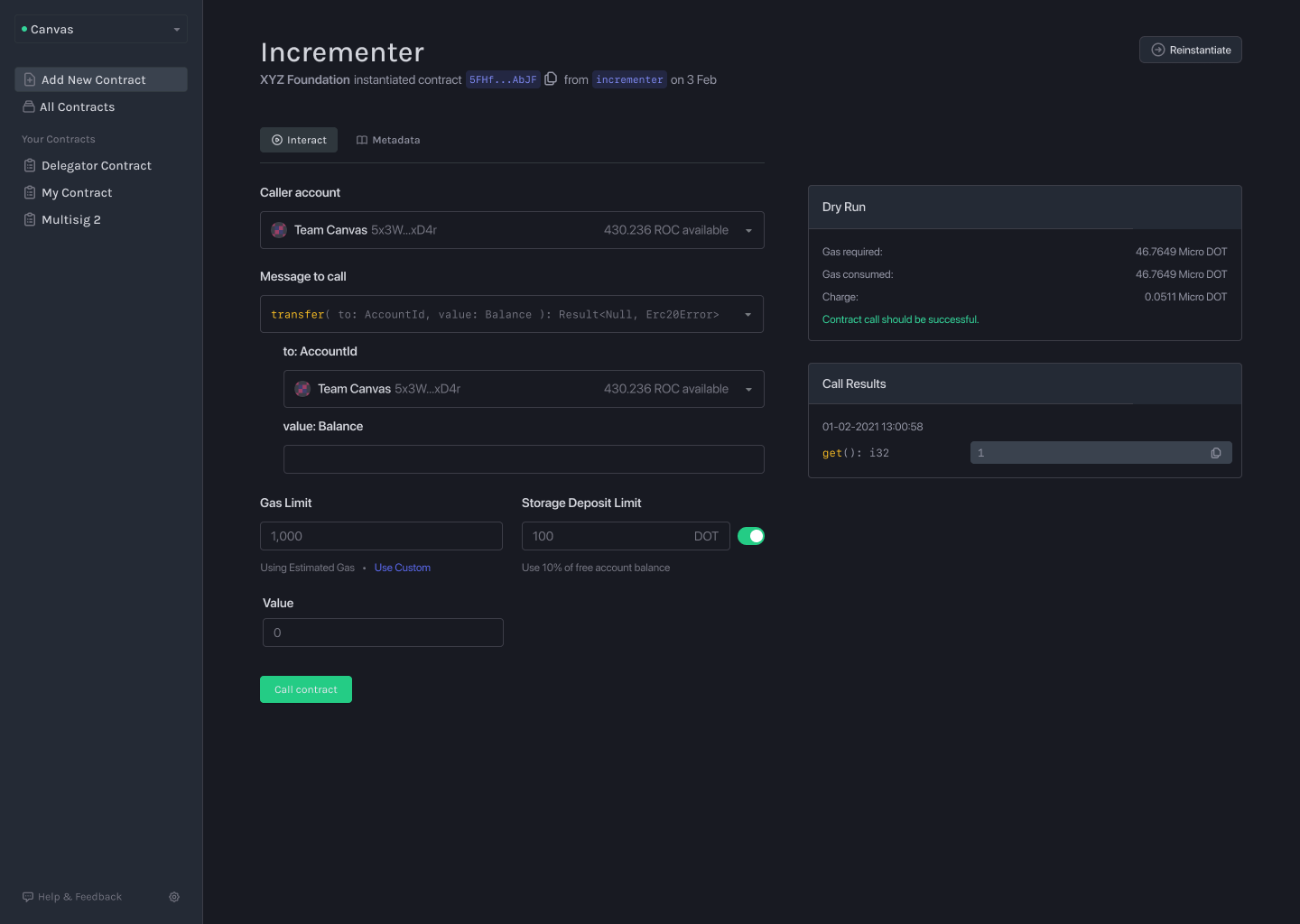Open My Contract from Your Contracts
Viewport: 1300px width, 924px height.
tap(77, 192)
